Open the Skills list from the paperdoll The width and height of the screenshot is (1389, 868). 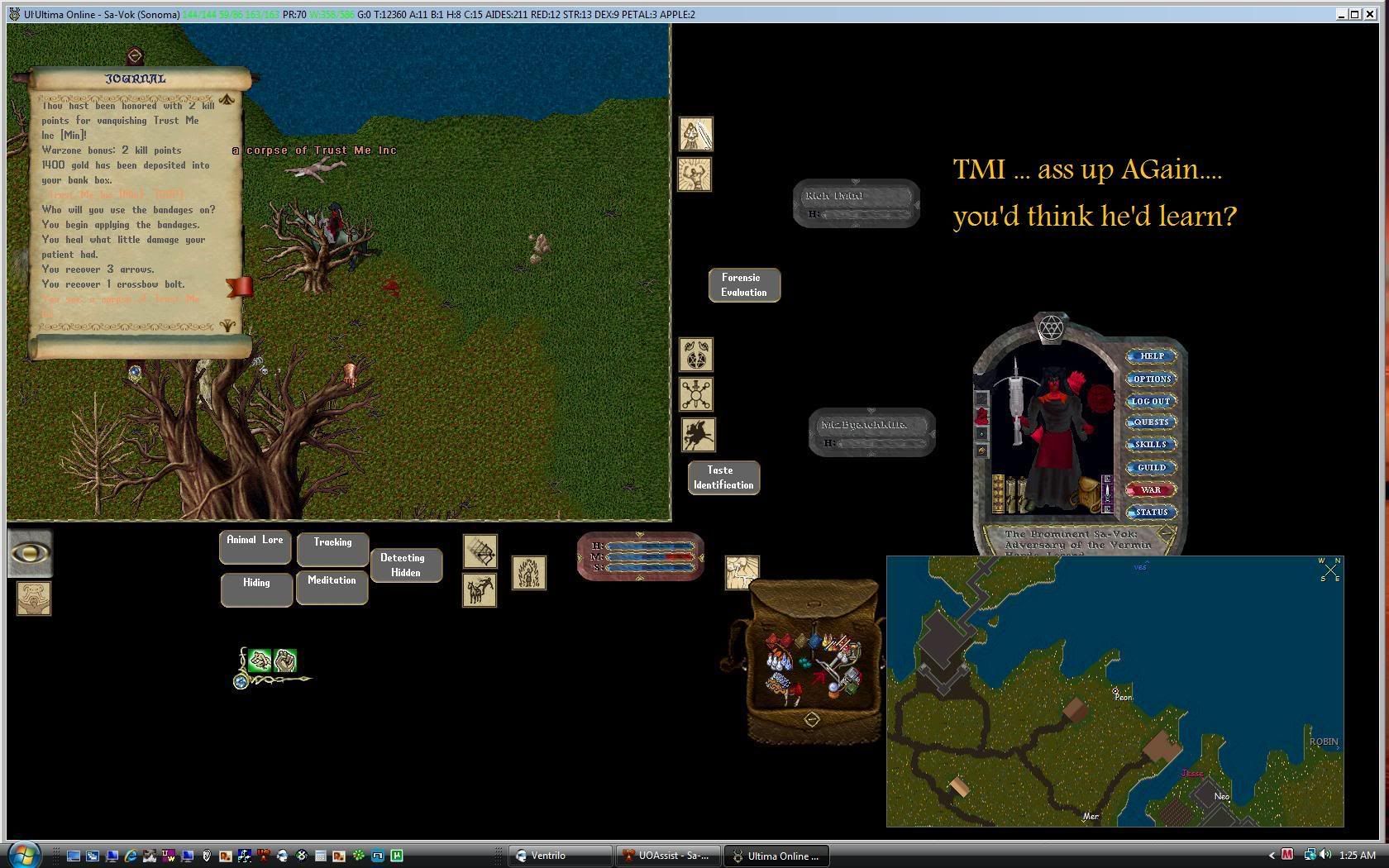[1152, 445]
